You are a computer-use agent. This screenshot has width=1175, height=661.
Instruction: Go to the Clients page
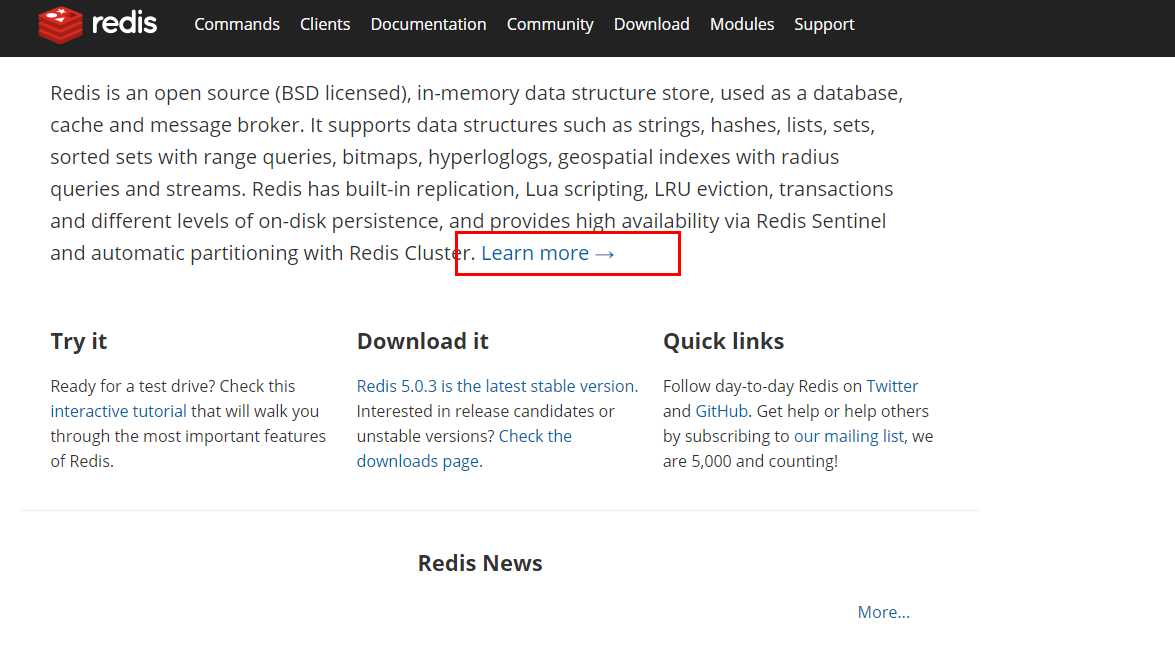pos(325,24)
